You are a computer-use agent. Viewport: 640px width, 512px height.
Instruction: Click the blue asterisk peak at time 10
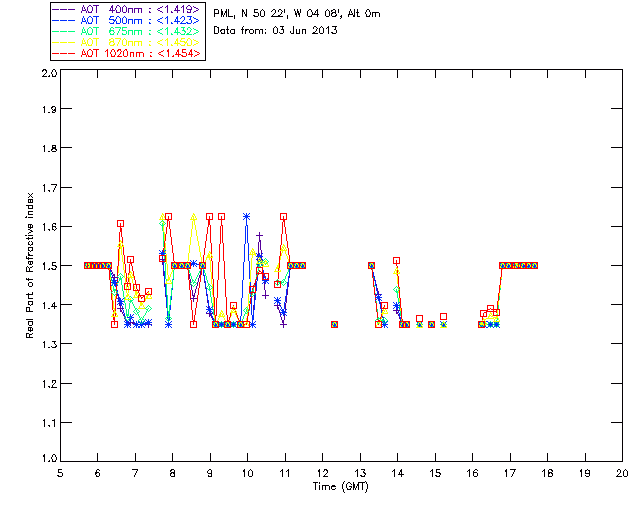246,216
